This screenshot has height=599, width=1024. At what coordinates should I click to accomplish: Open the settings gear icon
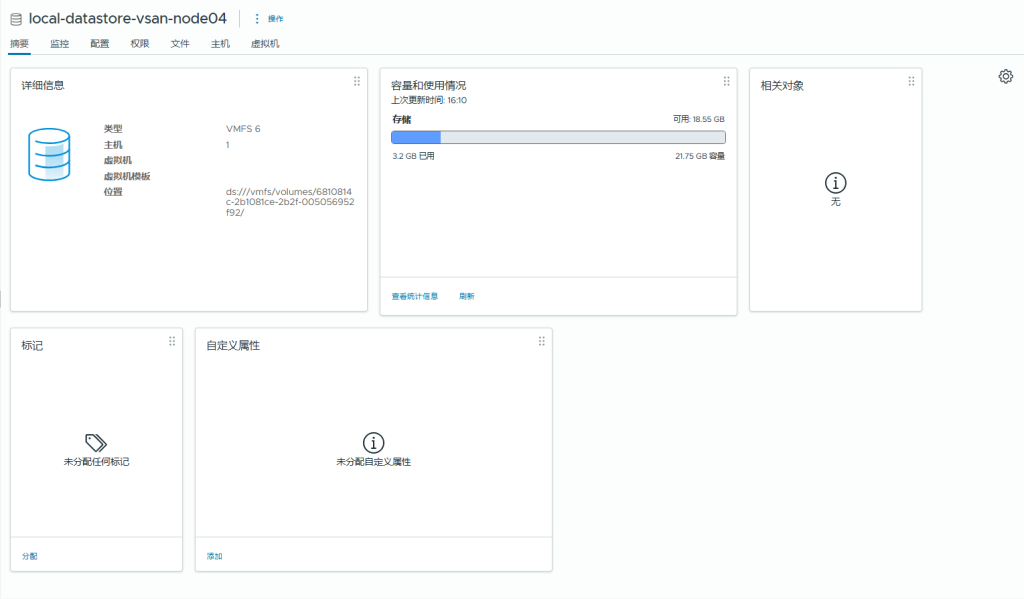pyautogui.click(x=1005, y=75)
